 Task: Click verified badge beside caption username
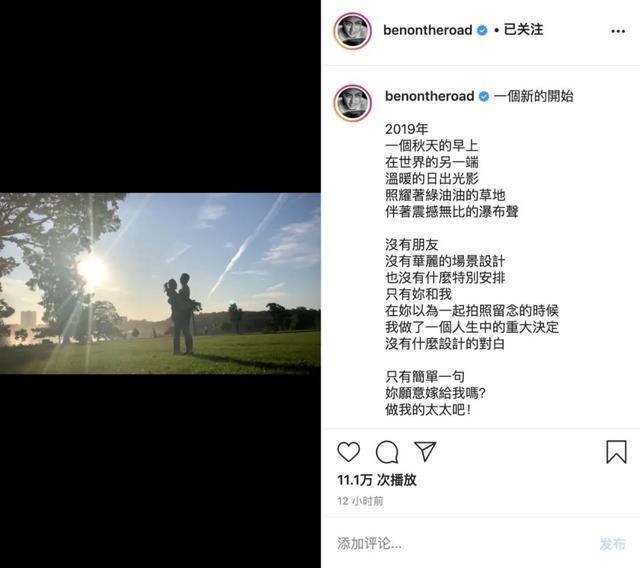click(484, 97)
